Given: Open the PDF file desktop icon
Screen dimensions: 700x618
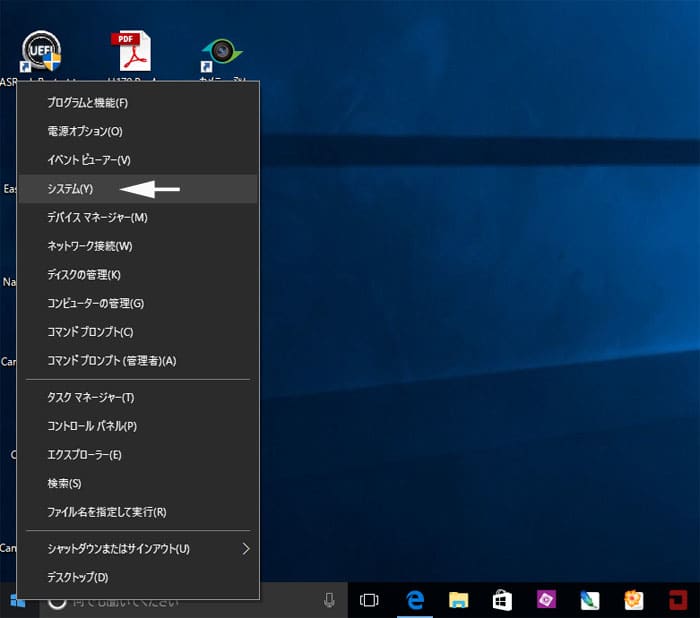Looking at the screenshot, I should tap(131, 52).
